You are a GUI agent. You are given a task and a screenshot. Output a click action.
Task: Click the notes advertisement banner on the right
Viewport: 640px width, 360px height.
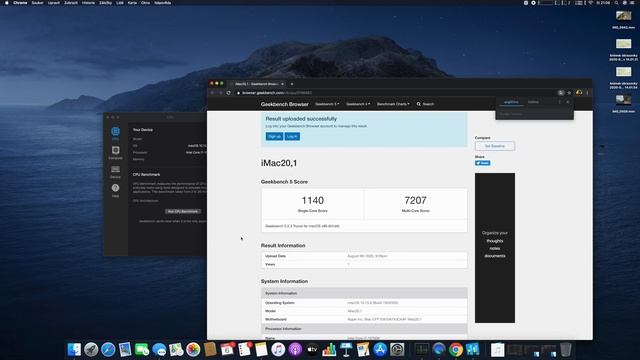pyautogui.click(x=495, y=248)
